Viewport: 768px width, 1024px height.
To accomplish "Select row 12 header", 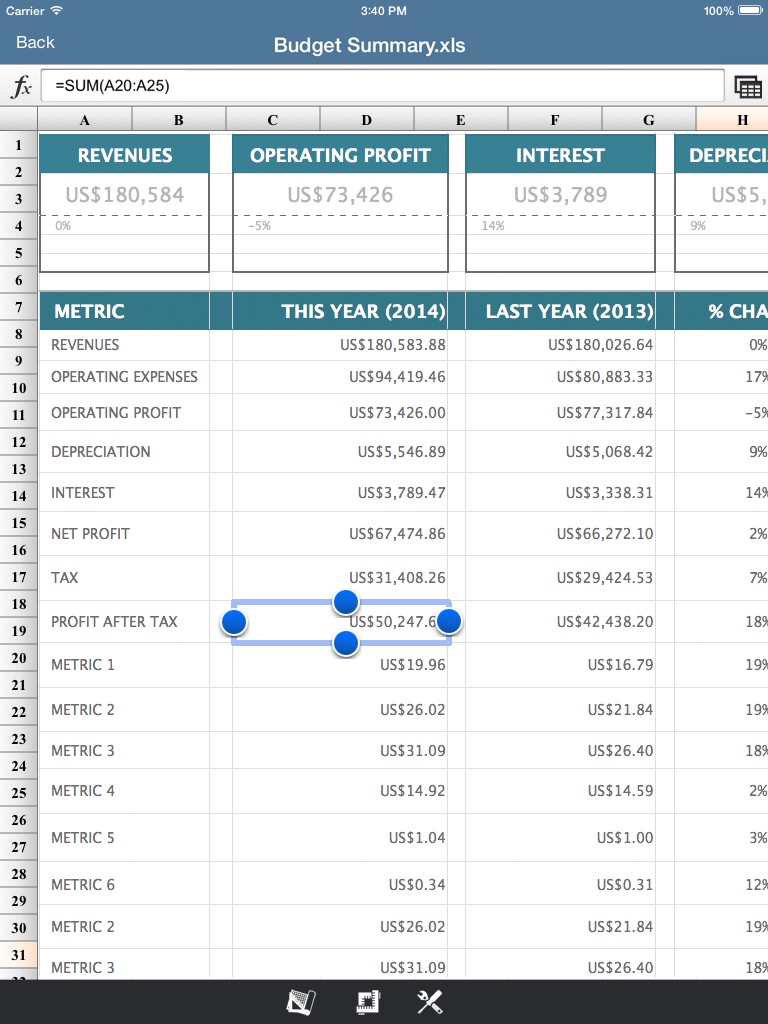I will (18, 442).
